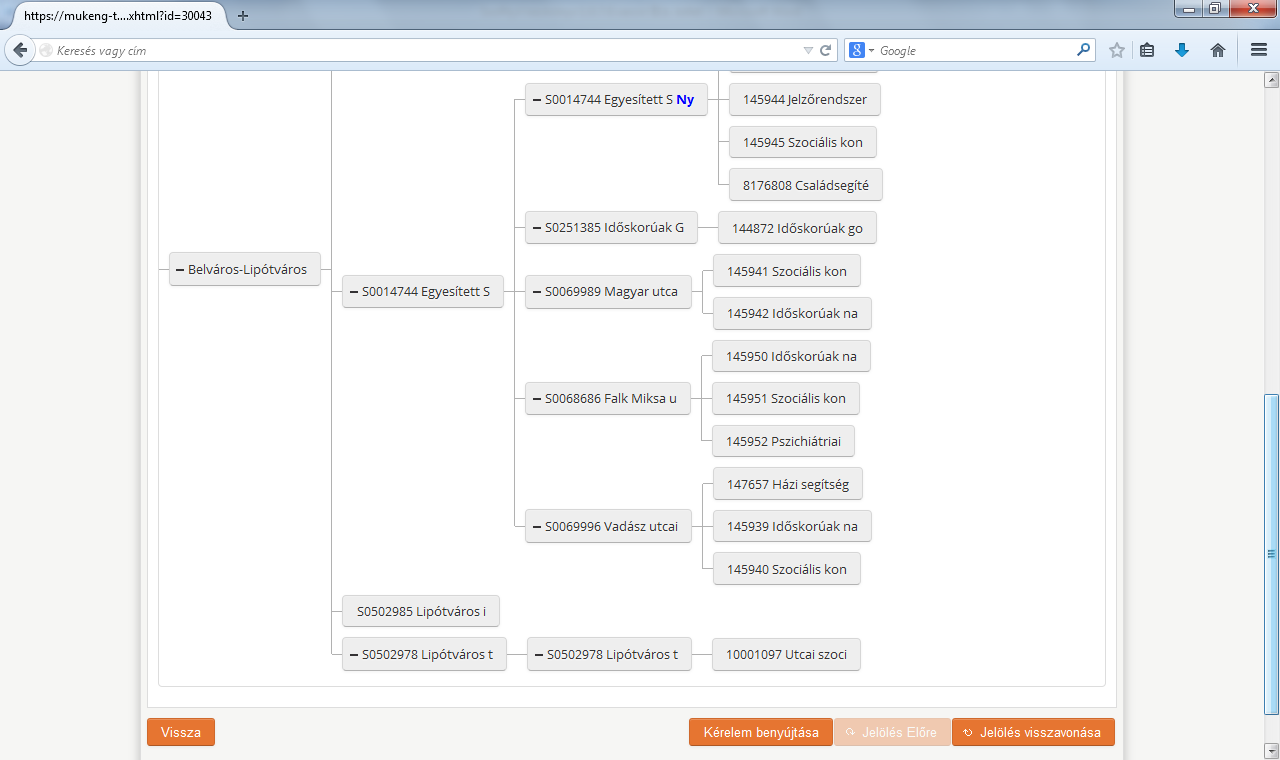Bookmark this page with the star icon
Viewport: 1280px width, 760px height.
1117,50
